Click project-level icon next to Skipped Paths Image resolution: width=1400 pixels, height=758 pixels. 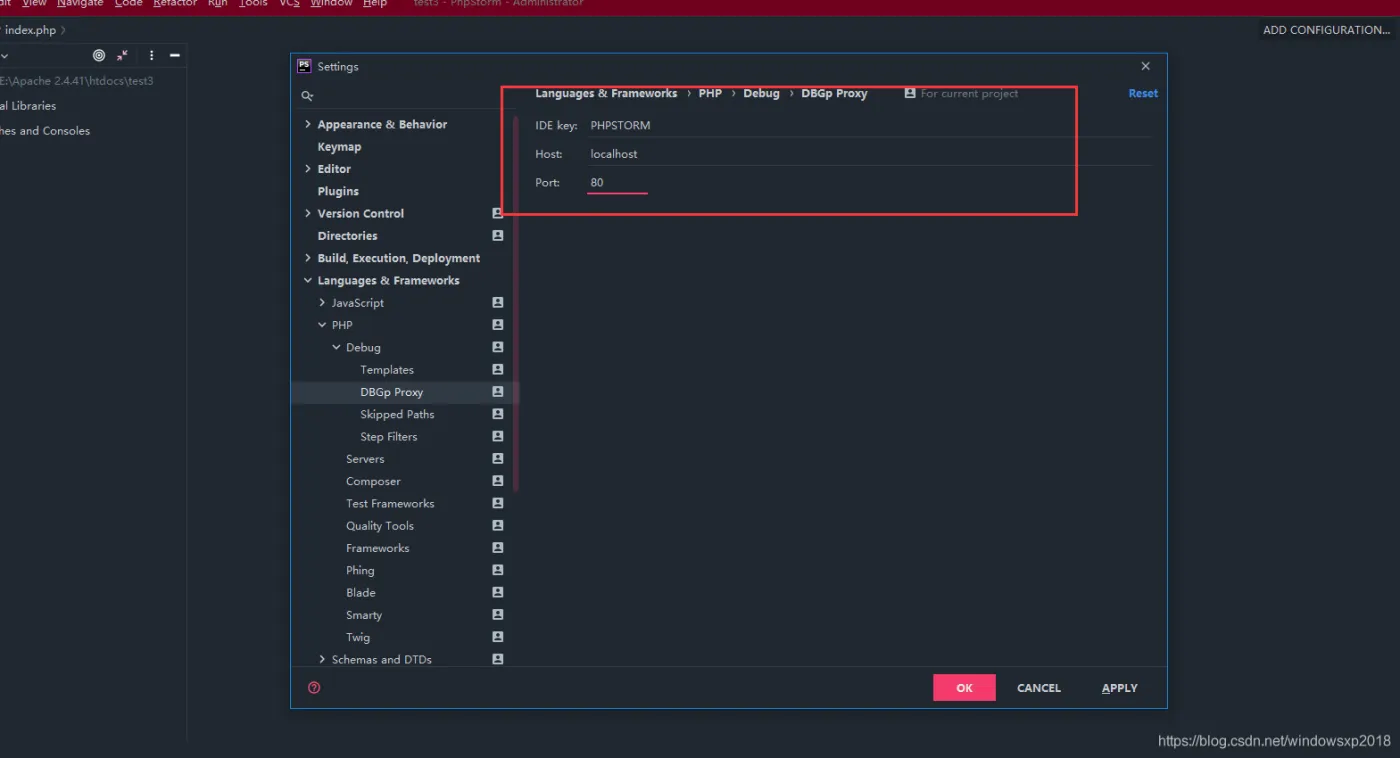point(498,414)
